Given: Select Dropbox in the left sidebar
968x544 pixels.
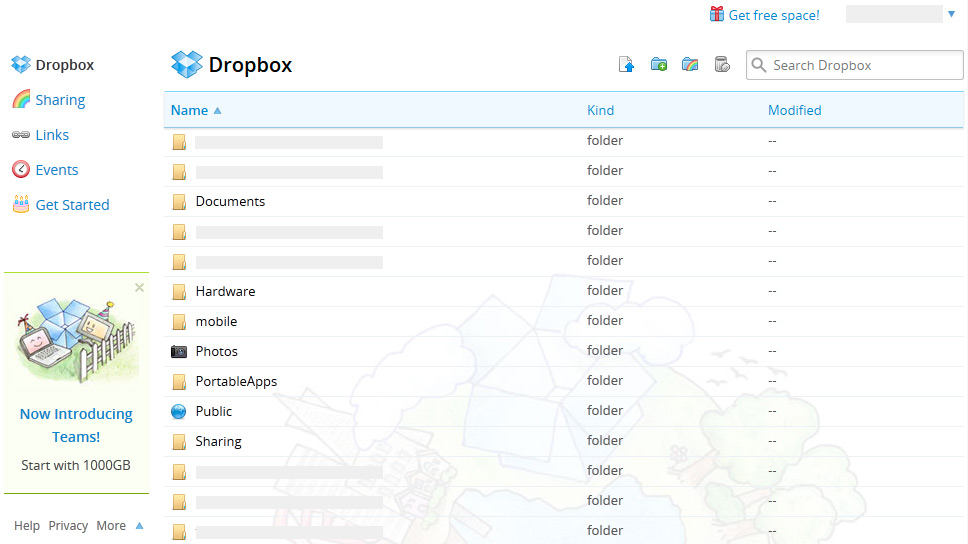Looking at the screenshot, I should point(65,65).
